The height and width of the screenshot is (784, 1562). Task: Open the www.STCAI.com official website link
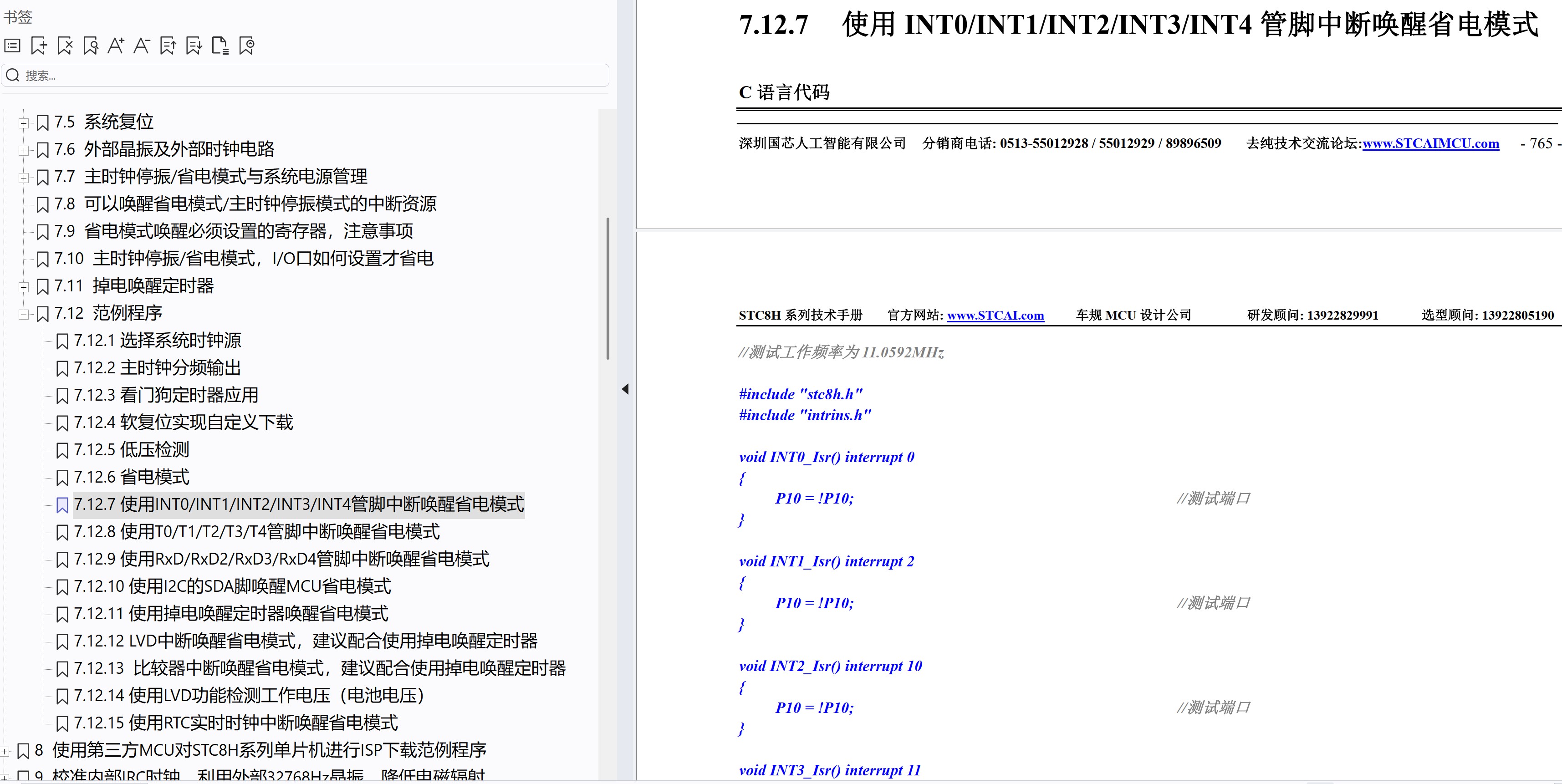[995, 316]
